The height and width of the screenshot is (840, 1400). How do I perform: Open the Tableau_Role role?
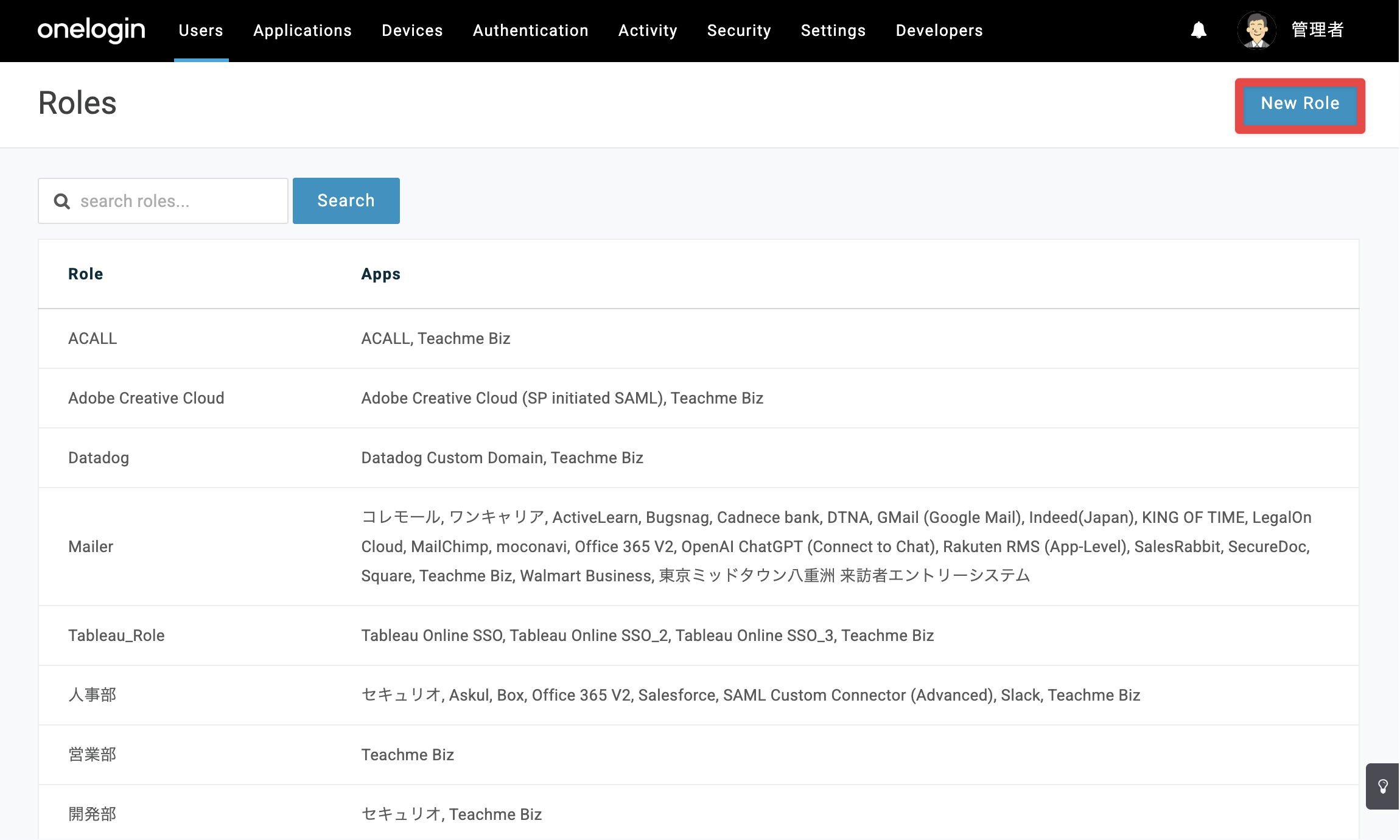(116, 635)
